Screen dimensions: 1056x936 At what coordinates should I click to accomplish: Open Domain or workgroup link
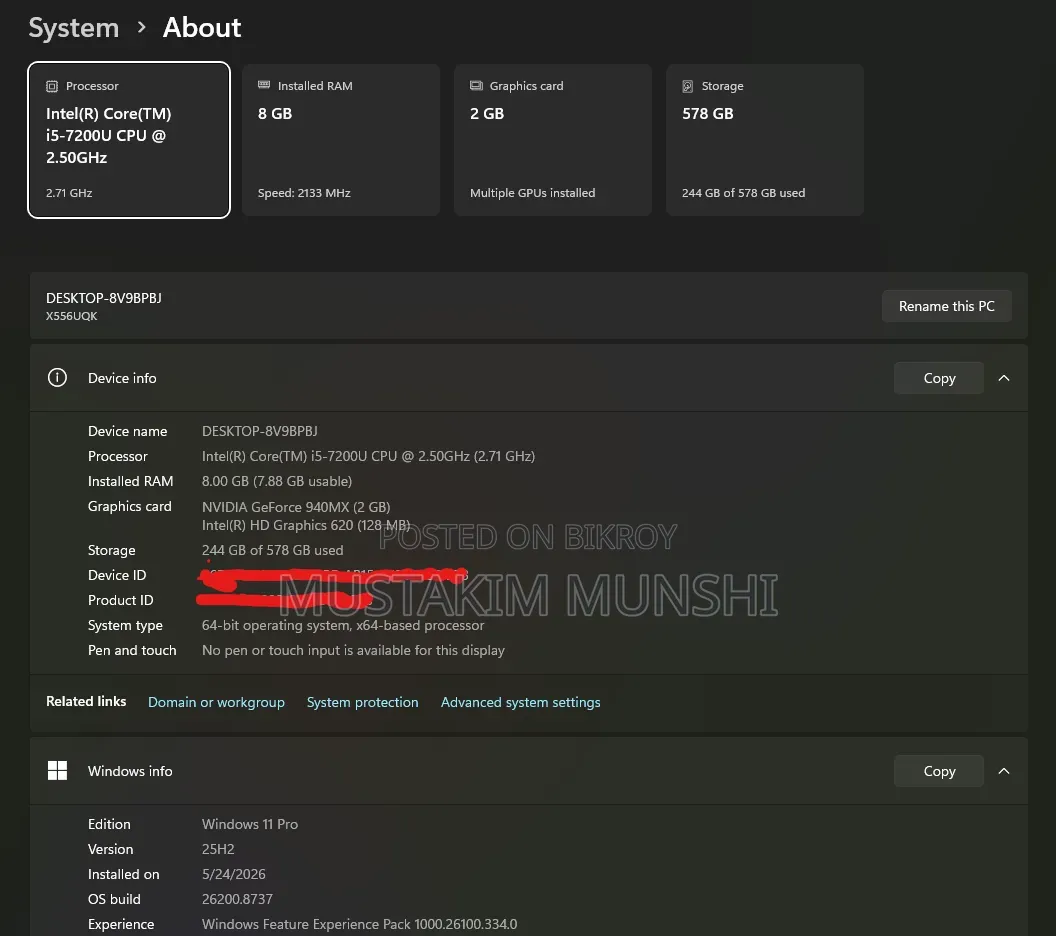click(216, 702)
